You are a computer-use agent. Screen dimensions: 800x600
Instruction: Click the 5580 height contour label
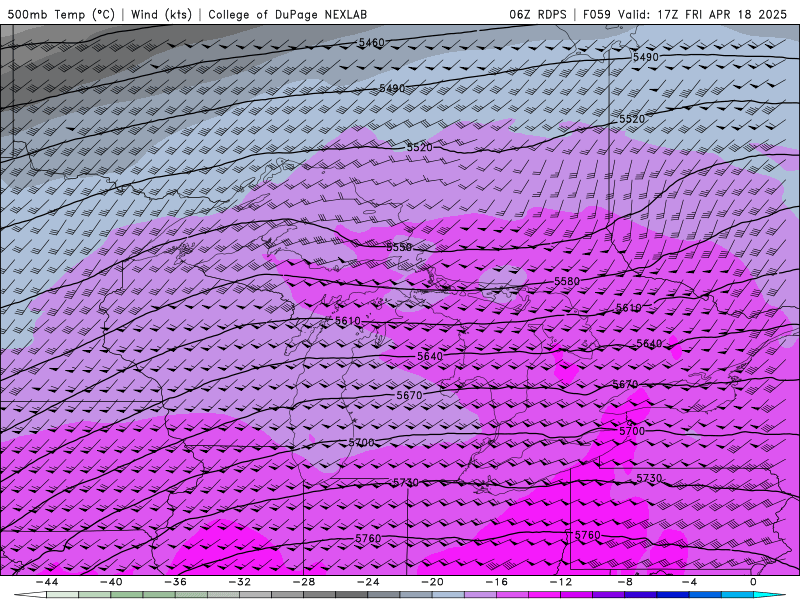pos(567,282)
